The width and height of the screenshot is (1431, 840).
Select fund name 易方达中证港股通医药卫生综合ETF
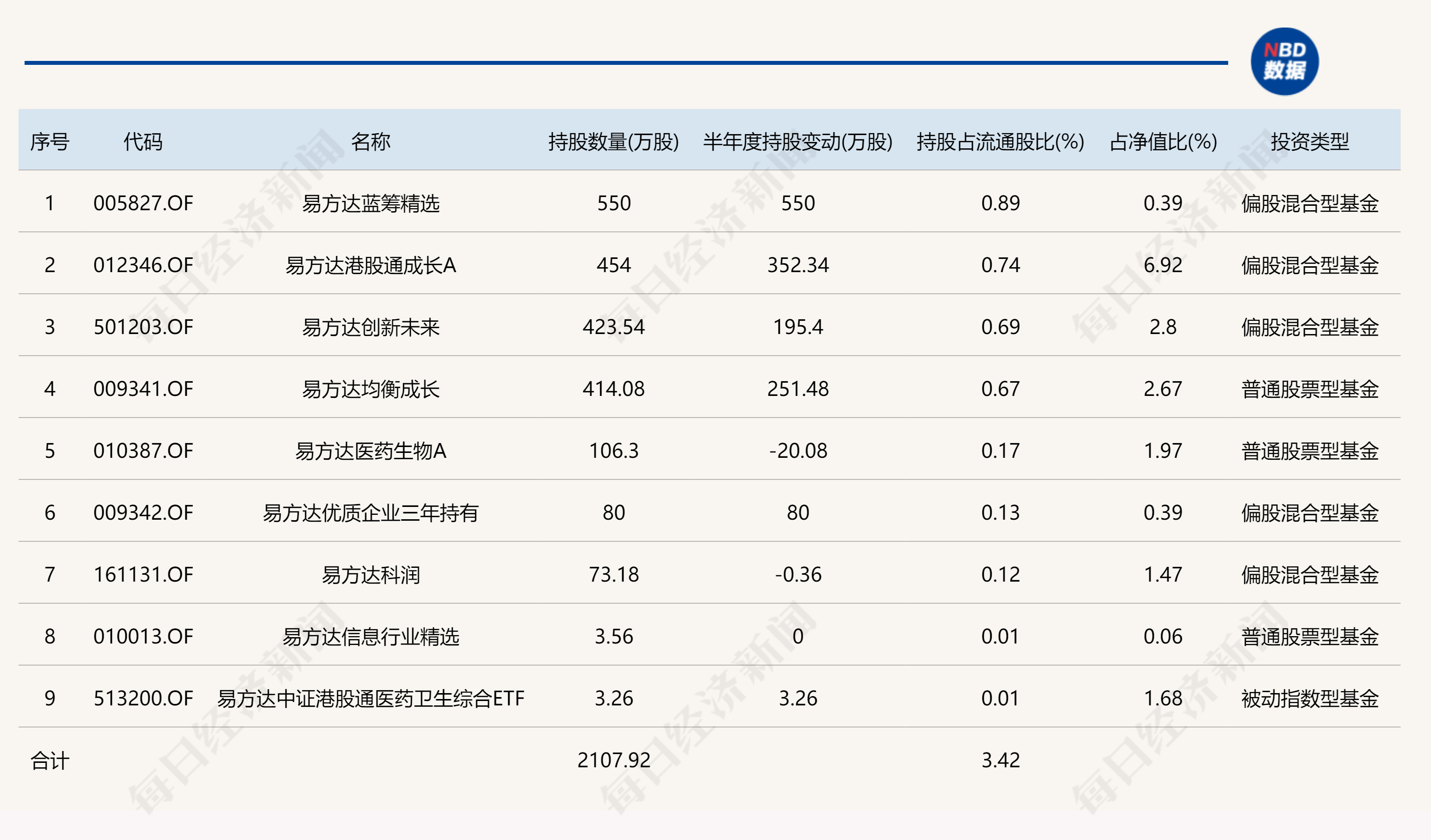(x=371, y=698)
